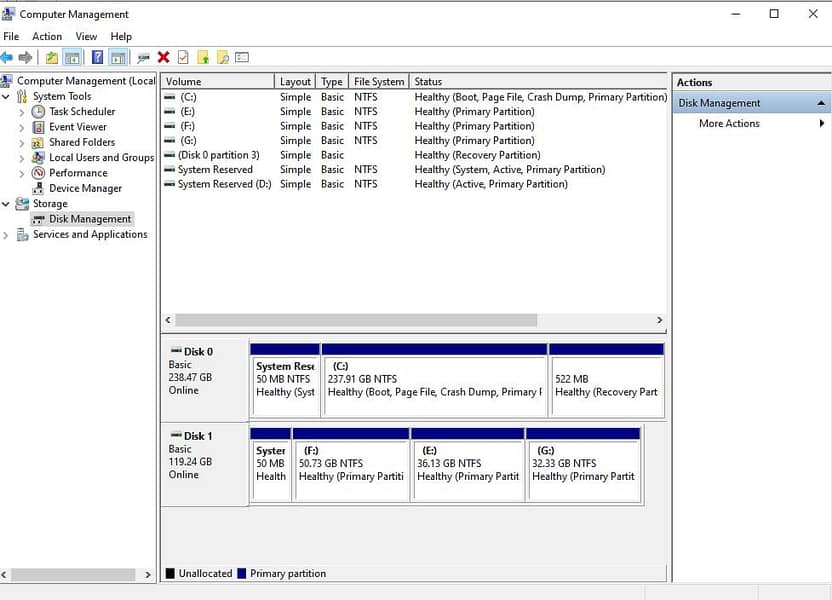
Task: Click the black Unallocated legend swatch
Action: [170, 573]
